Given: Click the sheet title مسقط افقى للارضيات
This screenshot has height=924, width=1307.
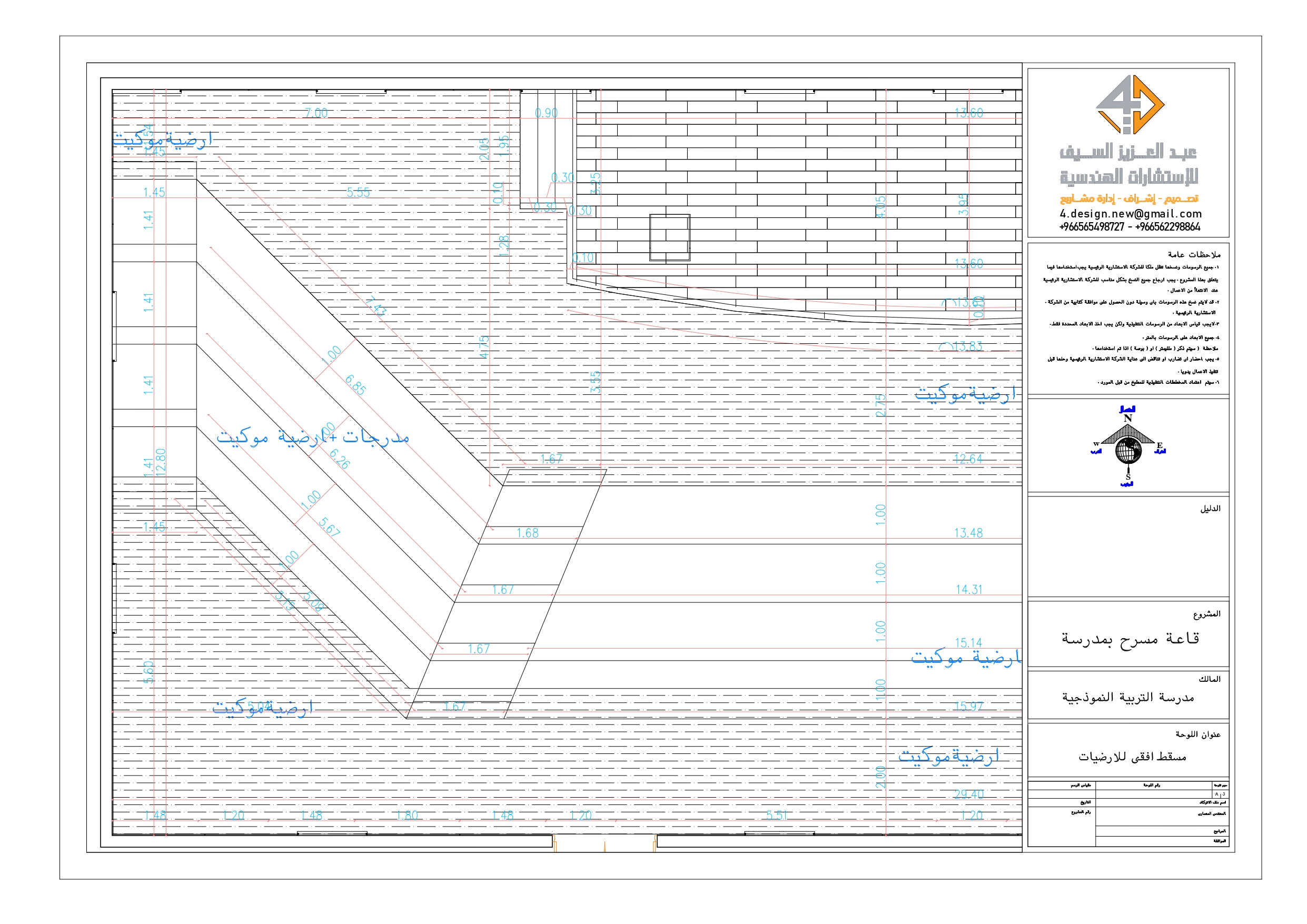Looking at the screenshot, I should [x=1132, y=757].
